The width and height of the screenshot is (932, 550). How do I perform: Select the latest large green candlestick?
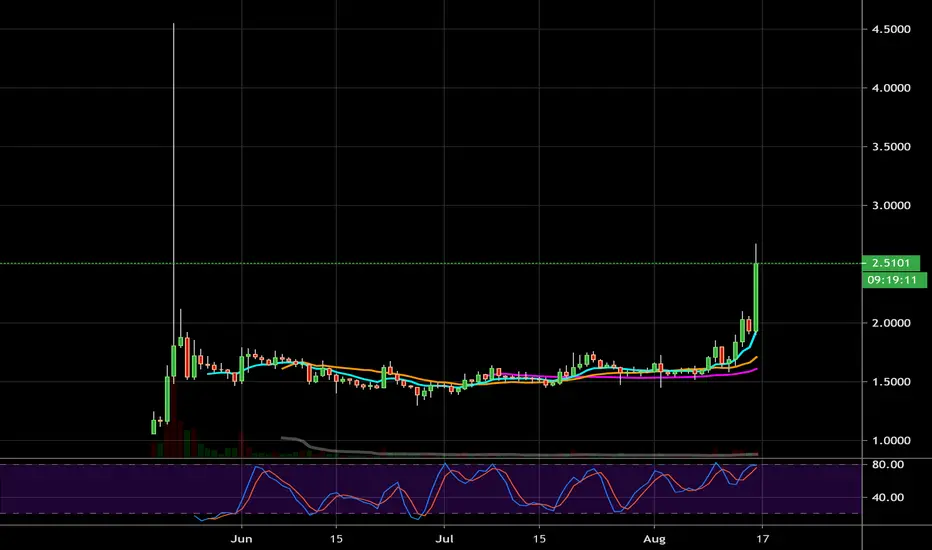[x=756, y=297]
